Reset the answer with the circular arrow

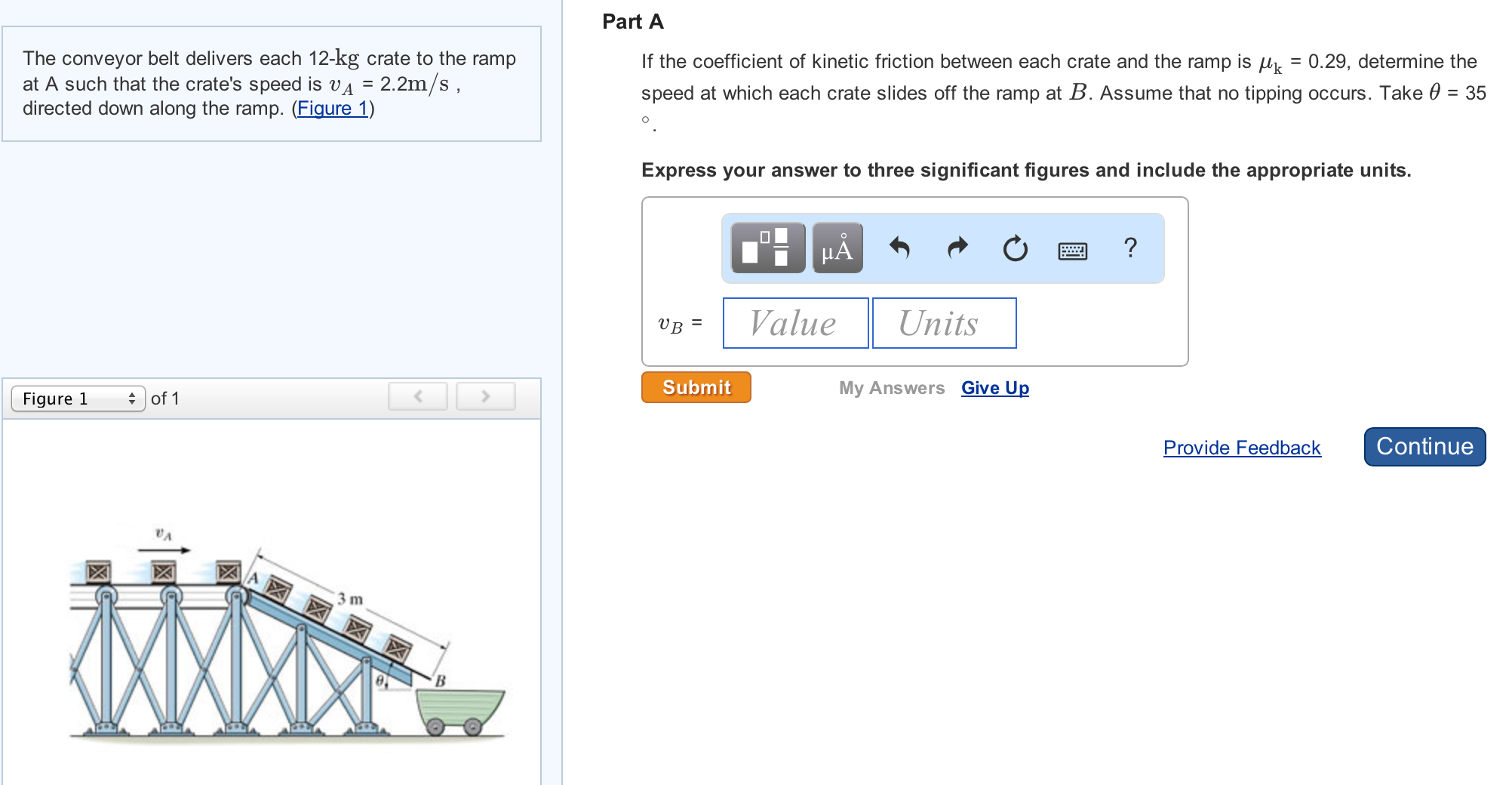pos(1015,248)
